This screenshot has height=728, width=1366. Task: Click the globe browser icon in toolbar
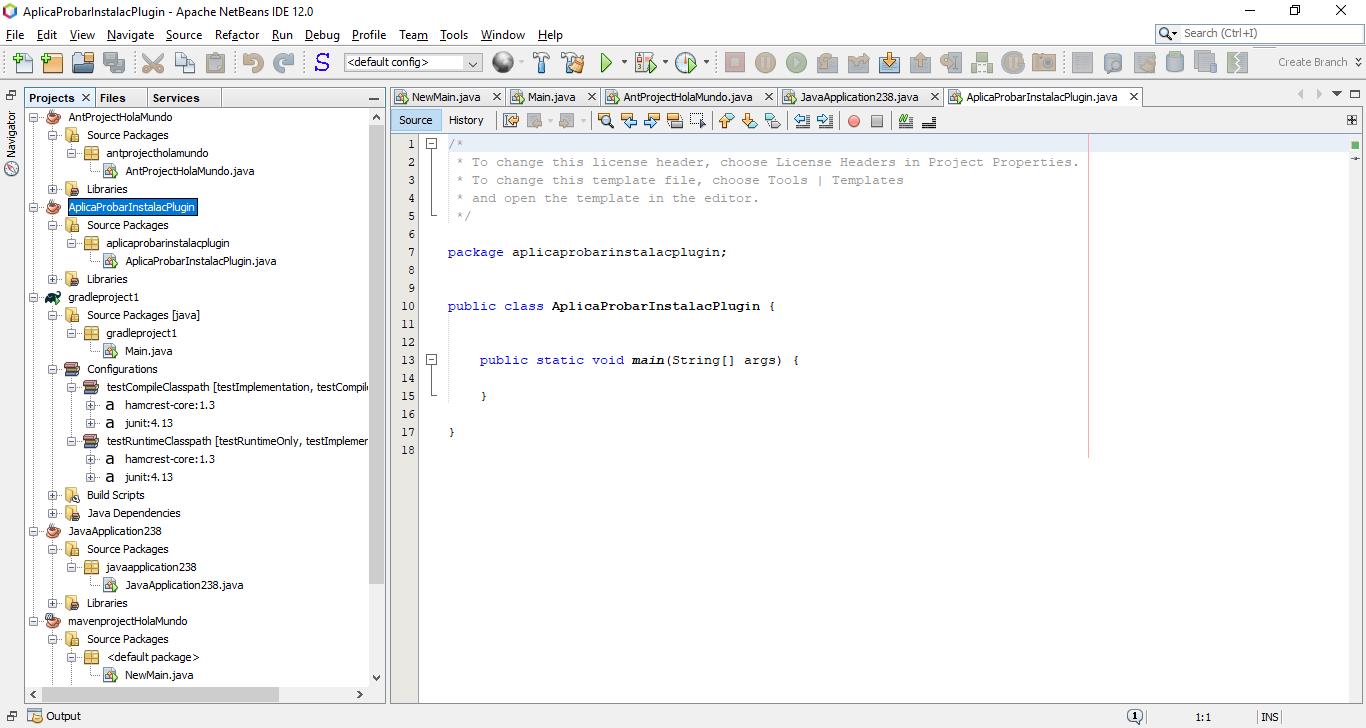(503, 62)
